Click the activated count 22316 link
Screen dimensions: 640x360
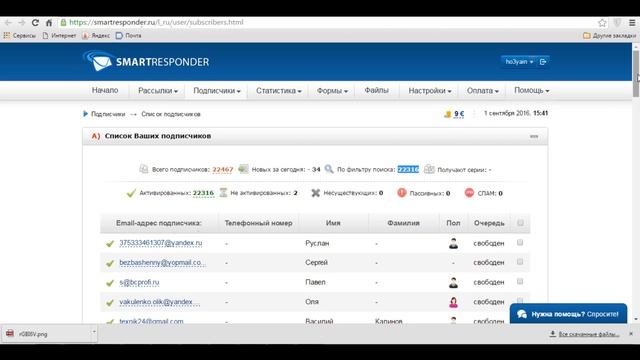pos(203,193)
